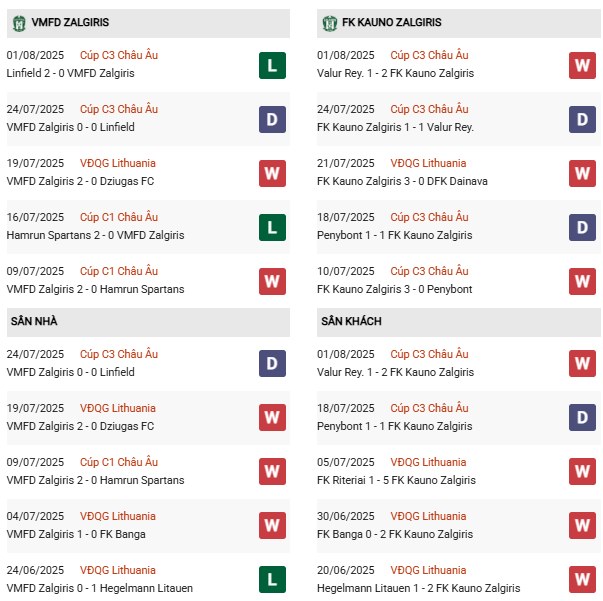Click the W badge for FK Riteriai 1-5 match
Viewport: 603px width, 601px height.
coord(582,472)
